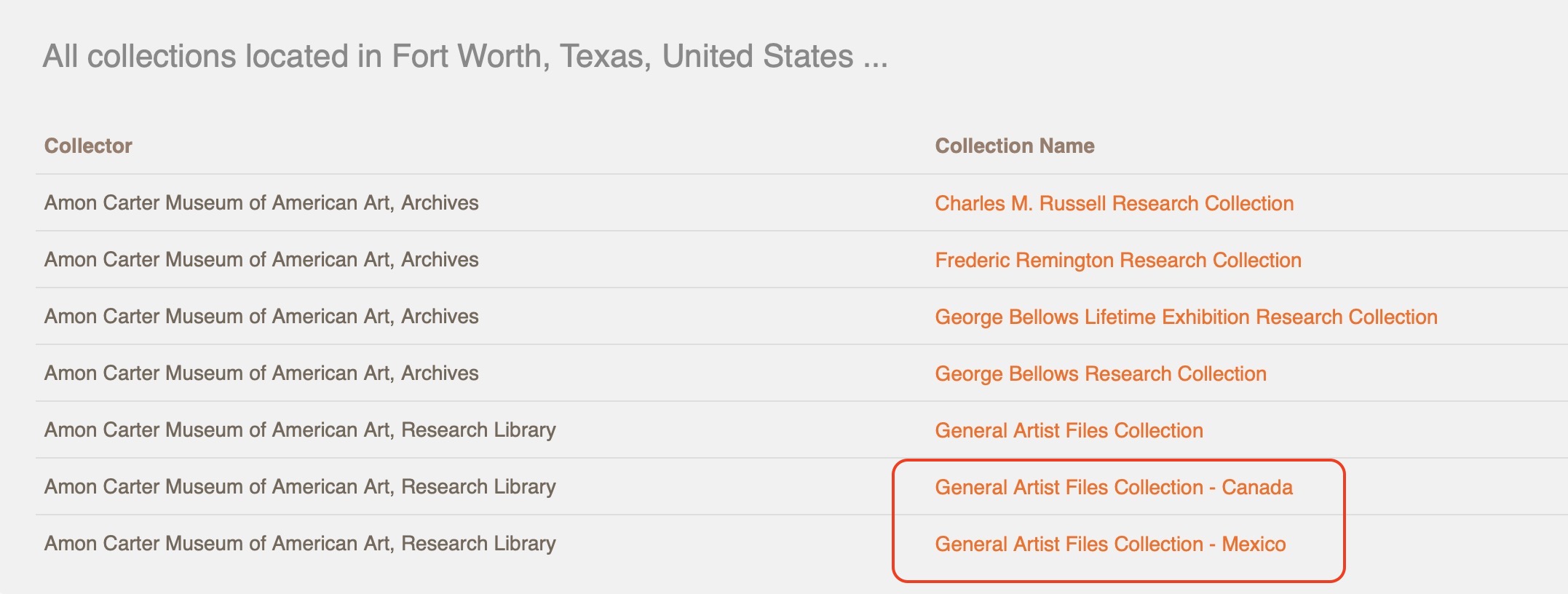This screenshot has width=1568, height=594.
Task: Select collector cell for Charles M. Russell row
Action: click(x=261, y=202)
